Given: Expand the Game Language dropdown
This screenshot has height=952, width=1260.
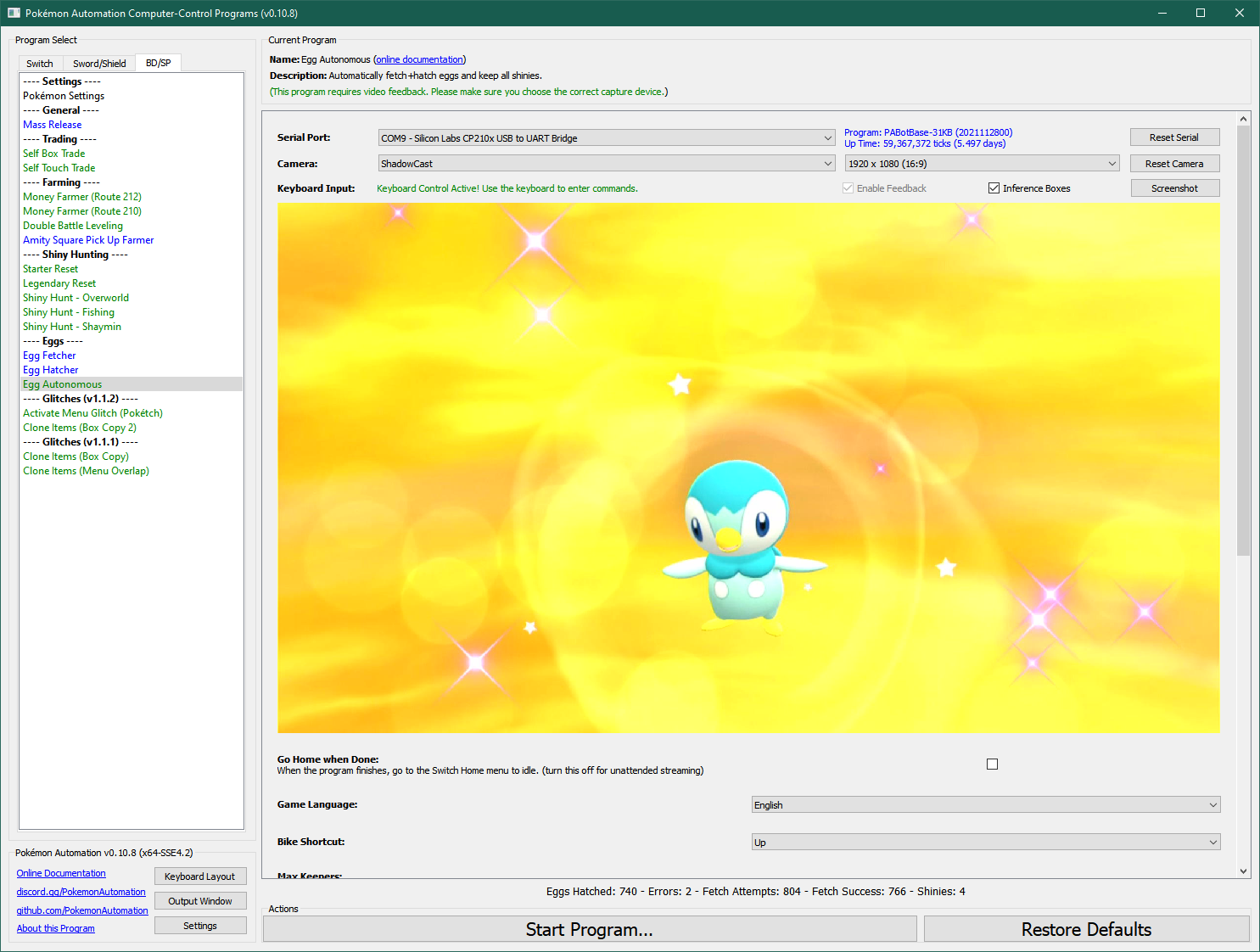Looking at the screenshot, I should click(985, 805).
